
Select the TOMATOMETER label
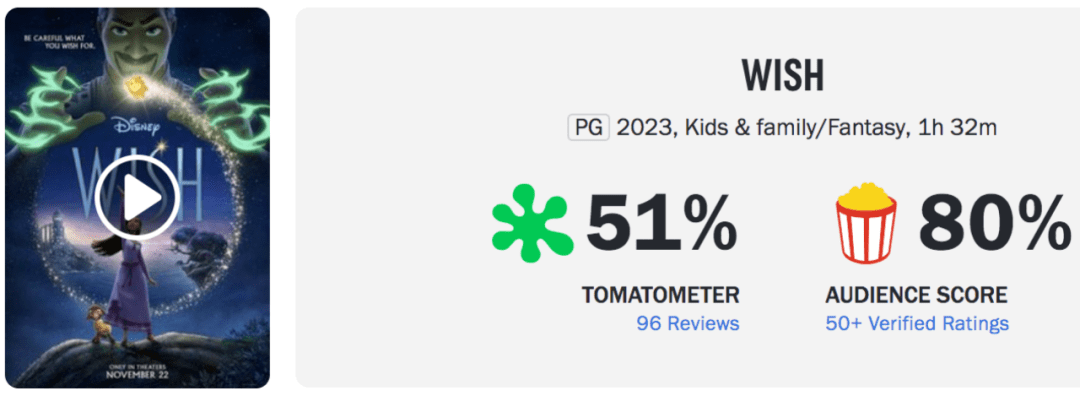660,295
